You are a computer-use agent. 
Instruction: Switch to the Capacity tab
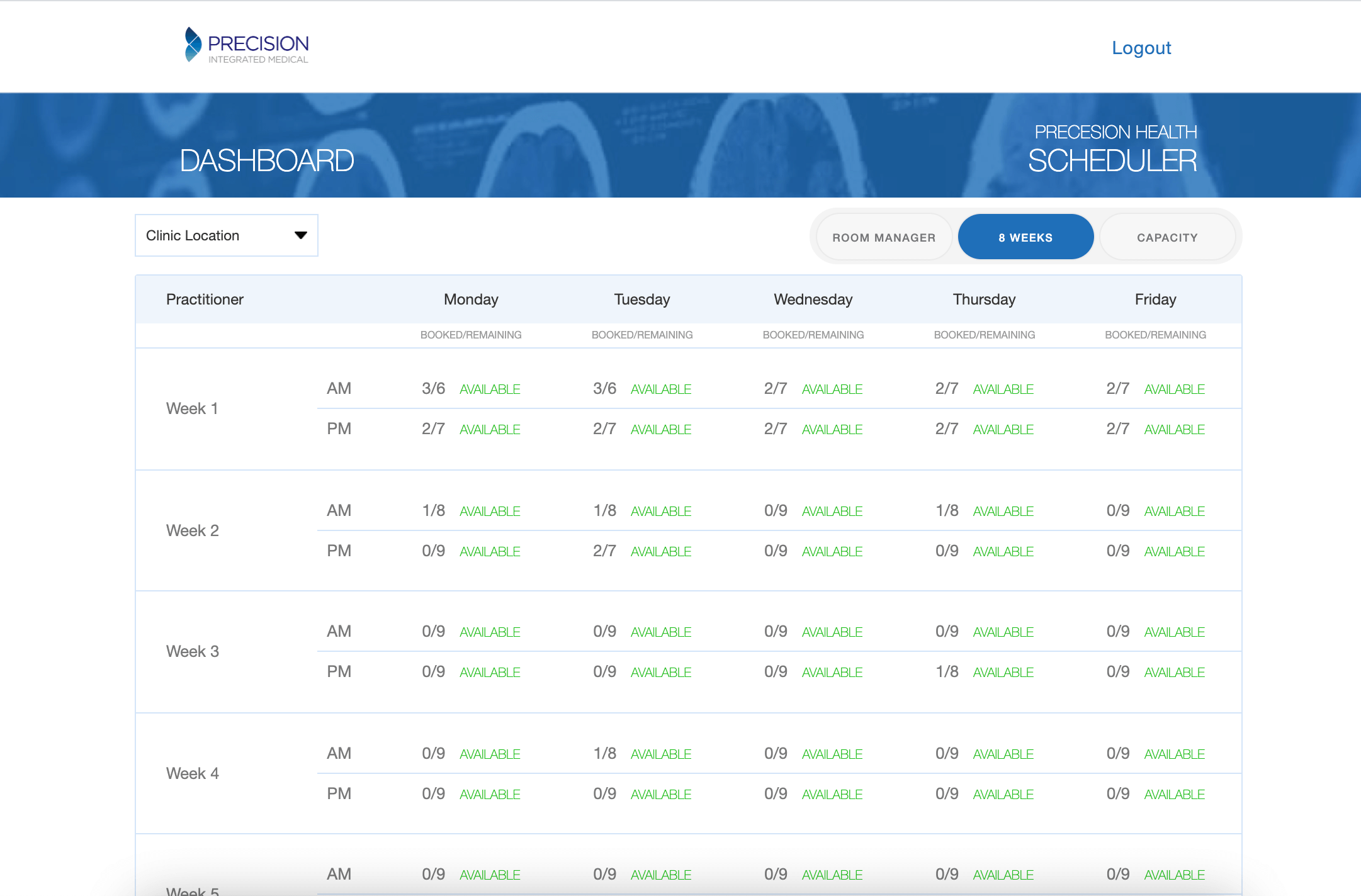pyautogui.click(x=1167, y=237)
